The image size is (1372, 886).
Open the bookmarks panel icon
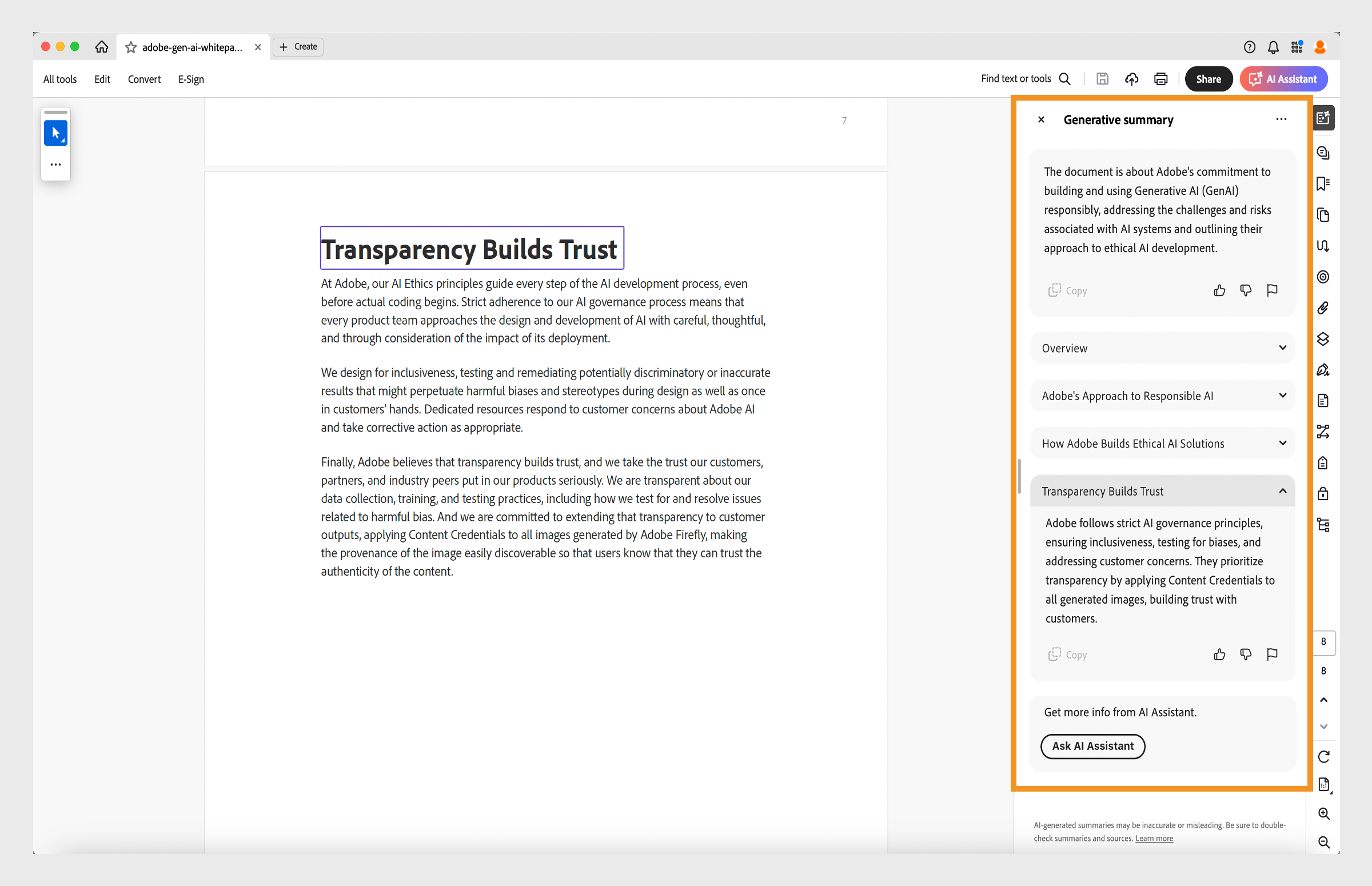[x=1322, y=184]
